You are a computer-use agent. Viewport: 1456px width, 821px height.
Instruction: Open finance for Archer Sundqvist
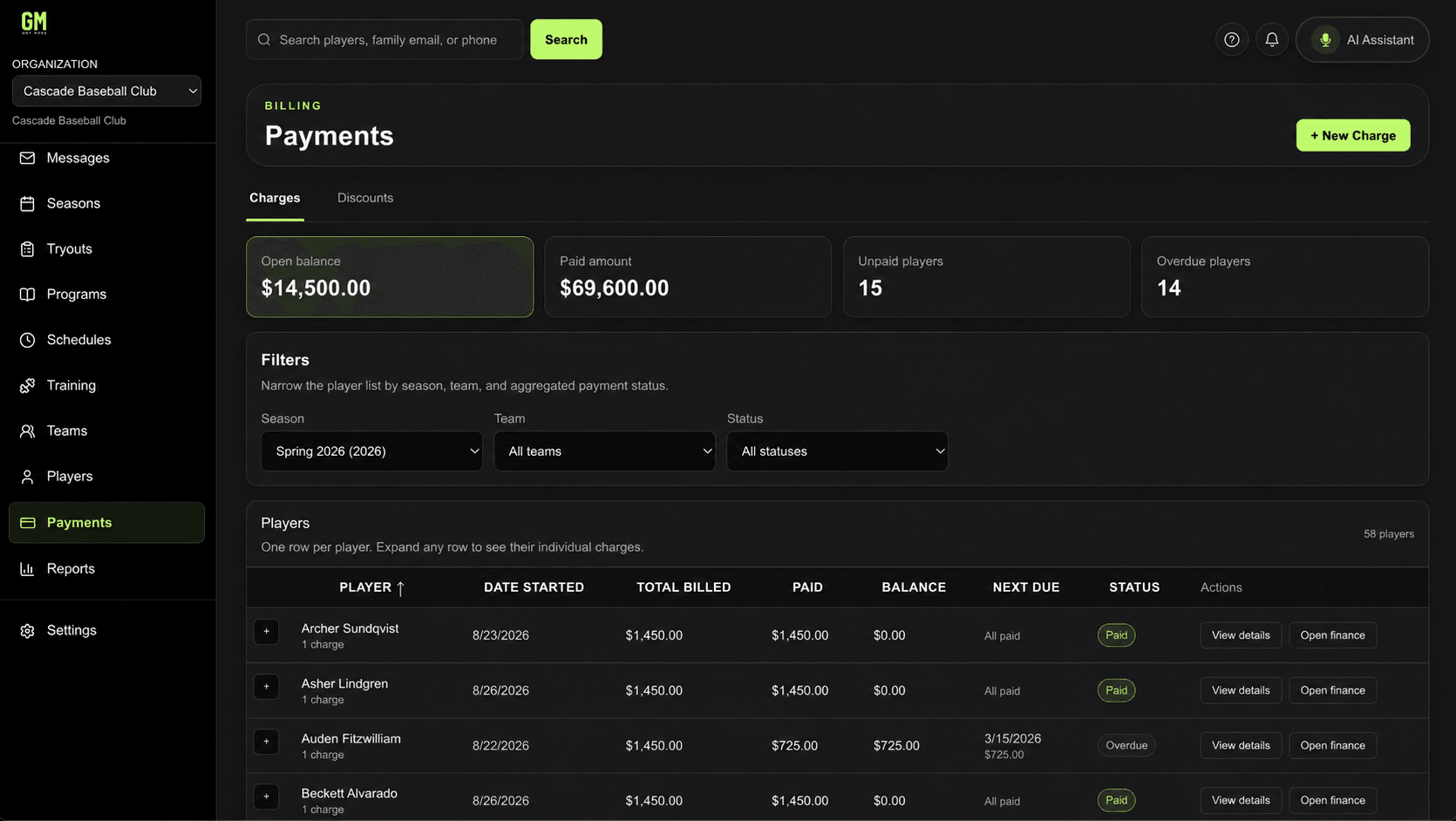(x=1332, y=635)
